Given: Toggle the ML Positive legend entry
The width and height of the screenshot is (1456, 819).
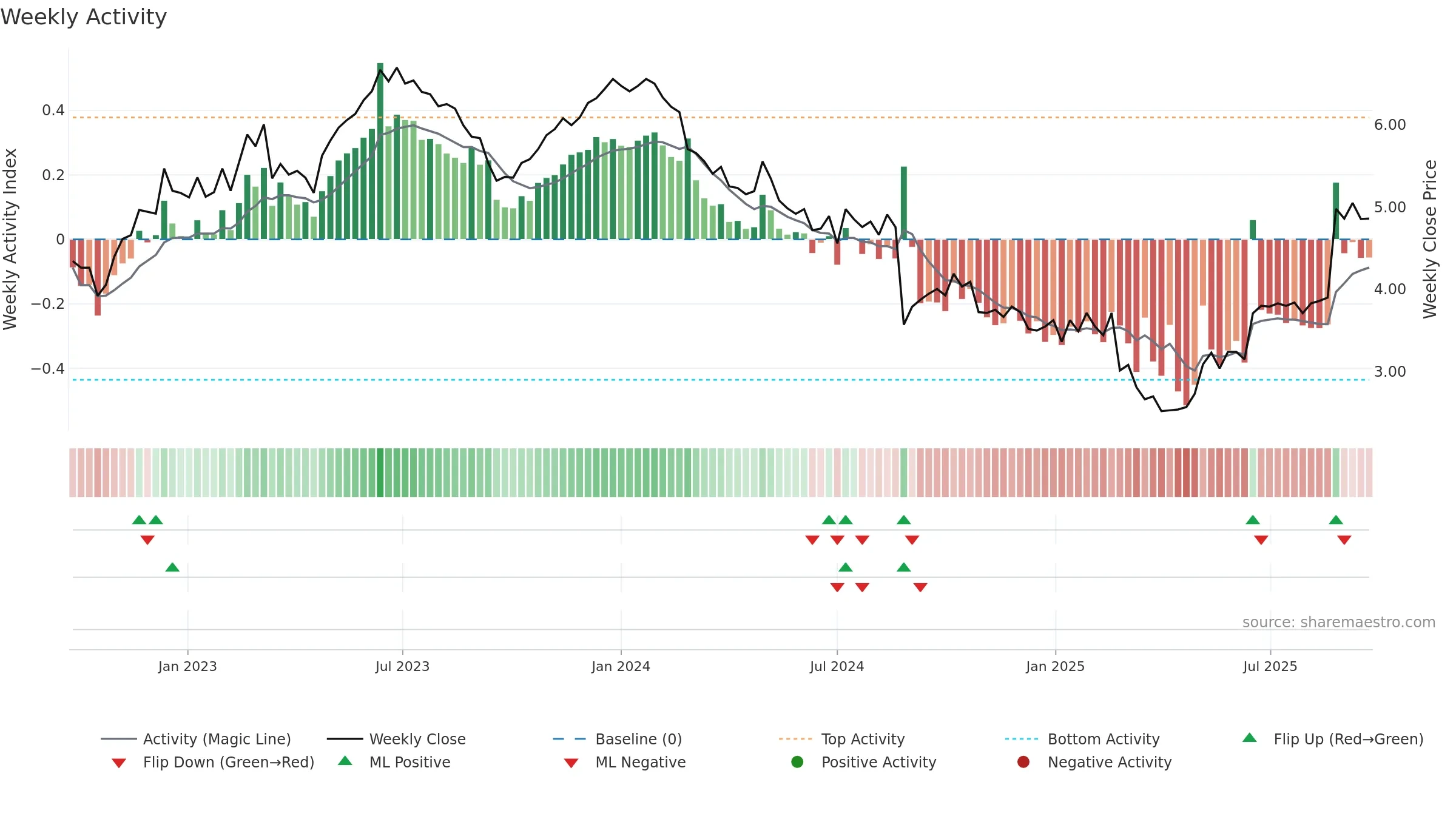Looking at the screenshot, I should click(394, 762).
